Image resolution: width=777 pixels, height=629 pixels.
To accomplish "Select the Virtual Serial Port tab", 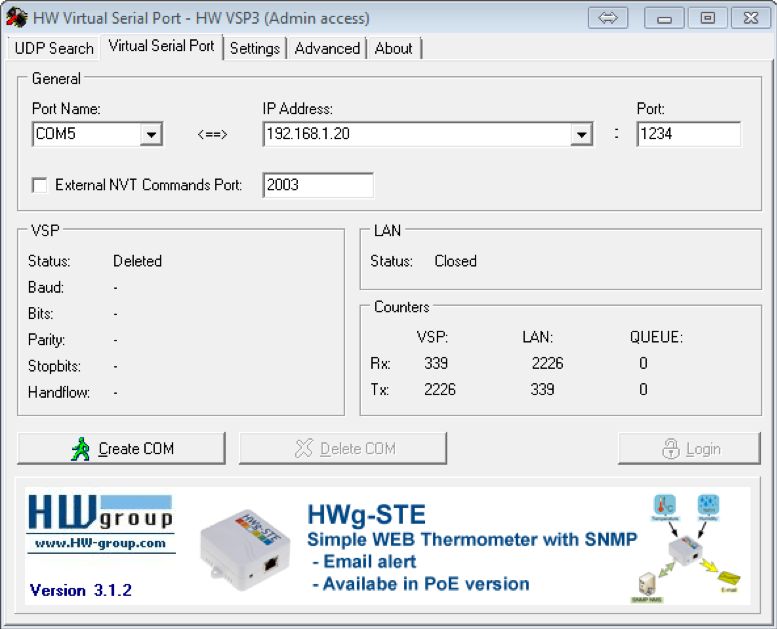I will (162, 46).
